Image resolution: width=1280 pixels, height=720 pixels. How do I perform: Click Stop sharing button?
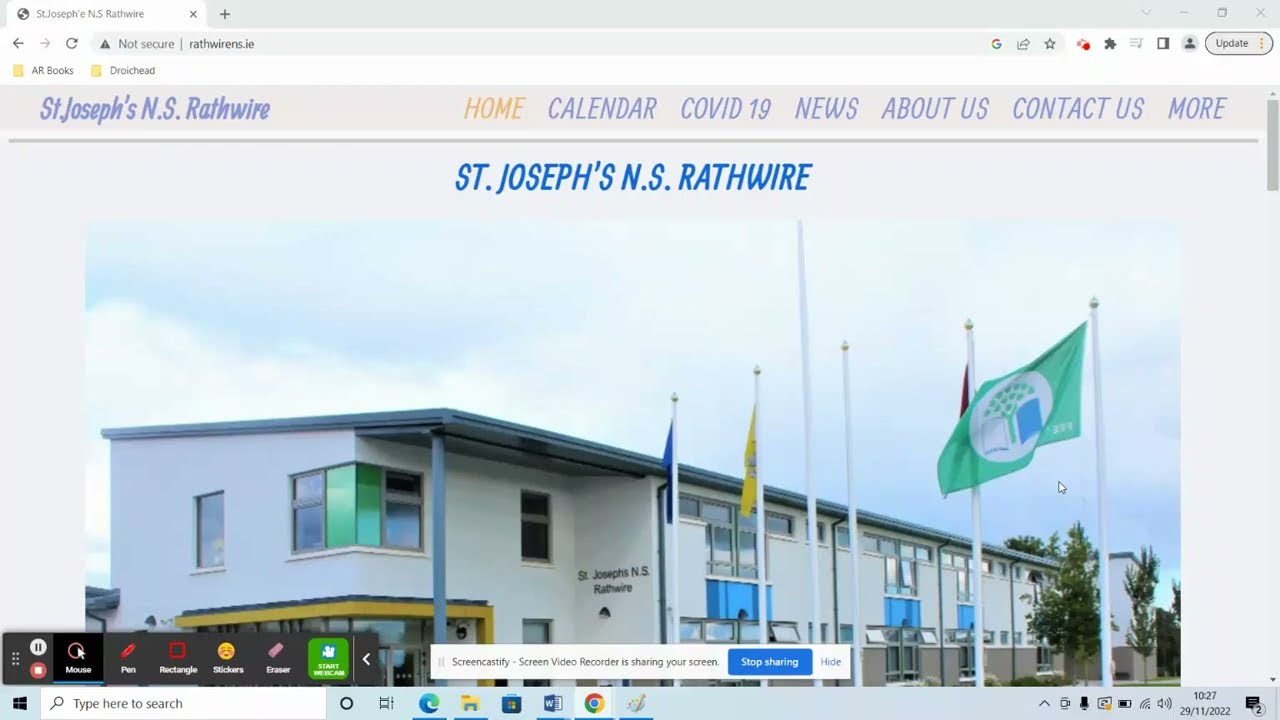pos(769,662)
